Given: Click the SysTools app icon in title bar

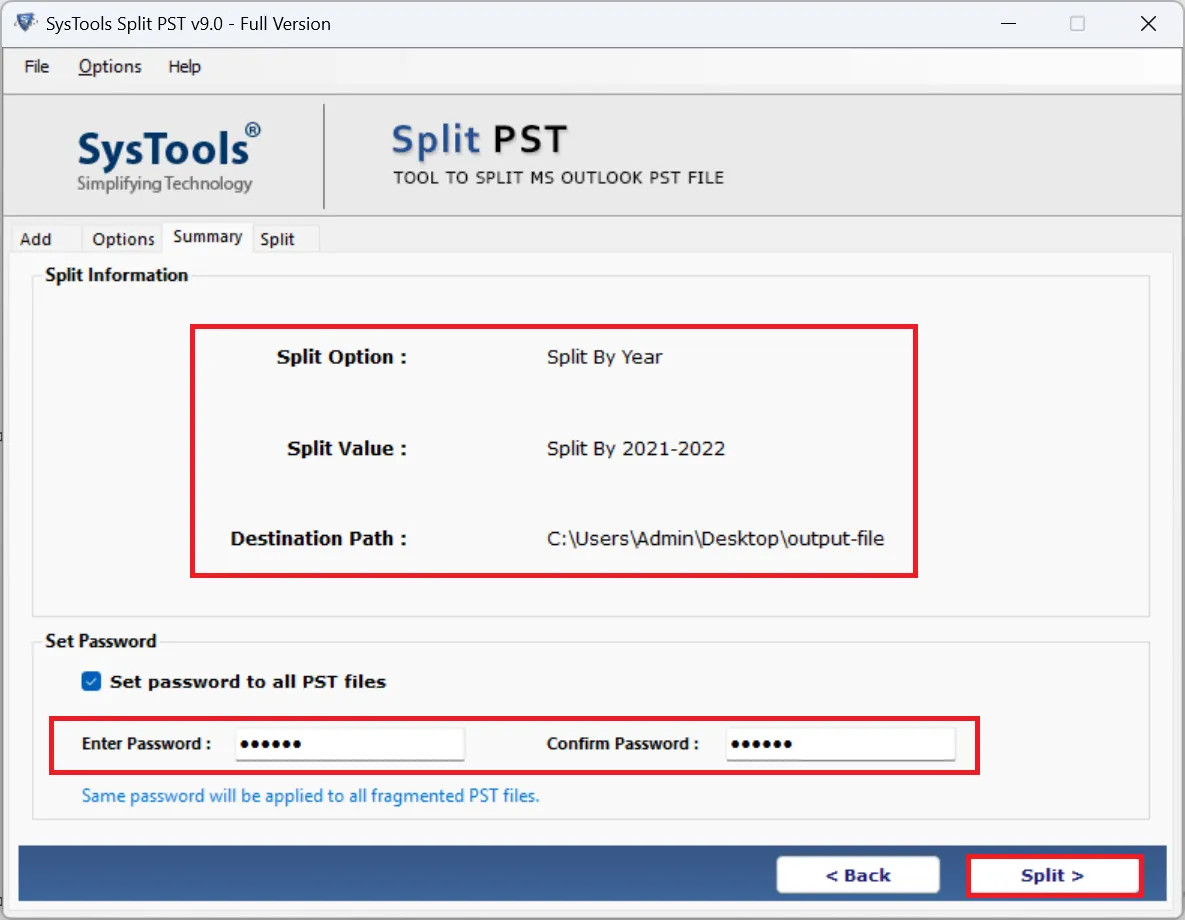Looking at the screenshot, I should (26, 23).
